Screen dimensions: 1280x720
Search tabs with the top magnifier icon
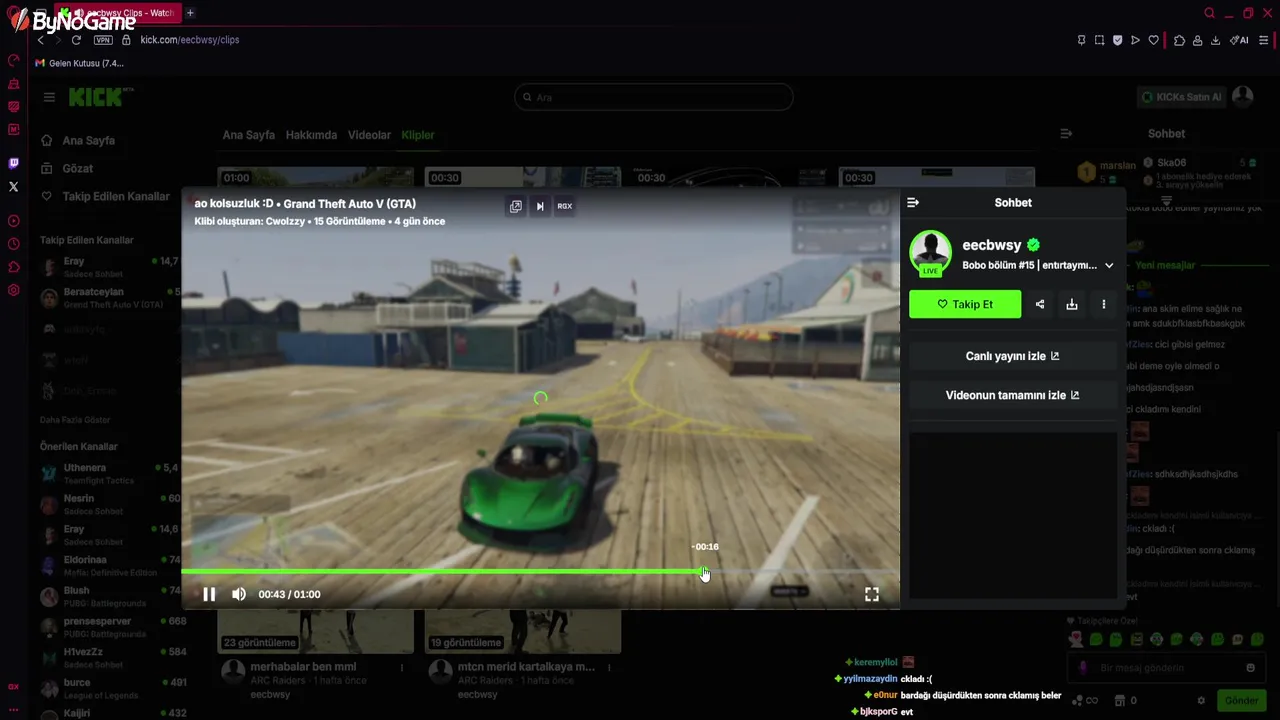point(1209,13)
